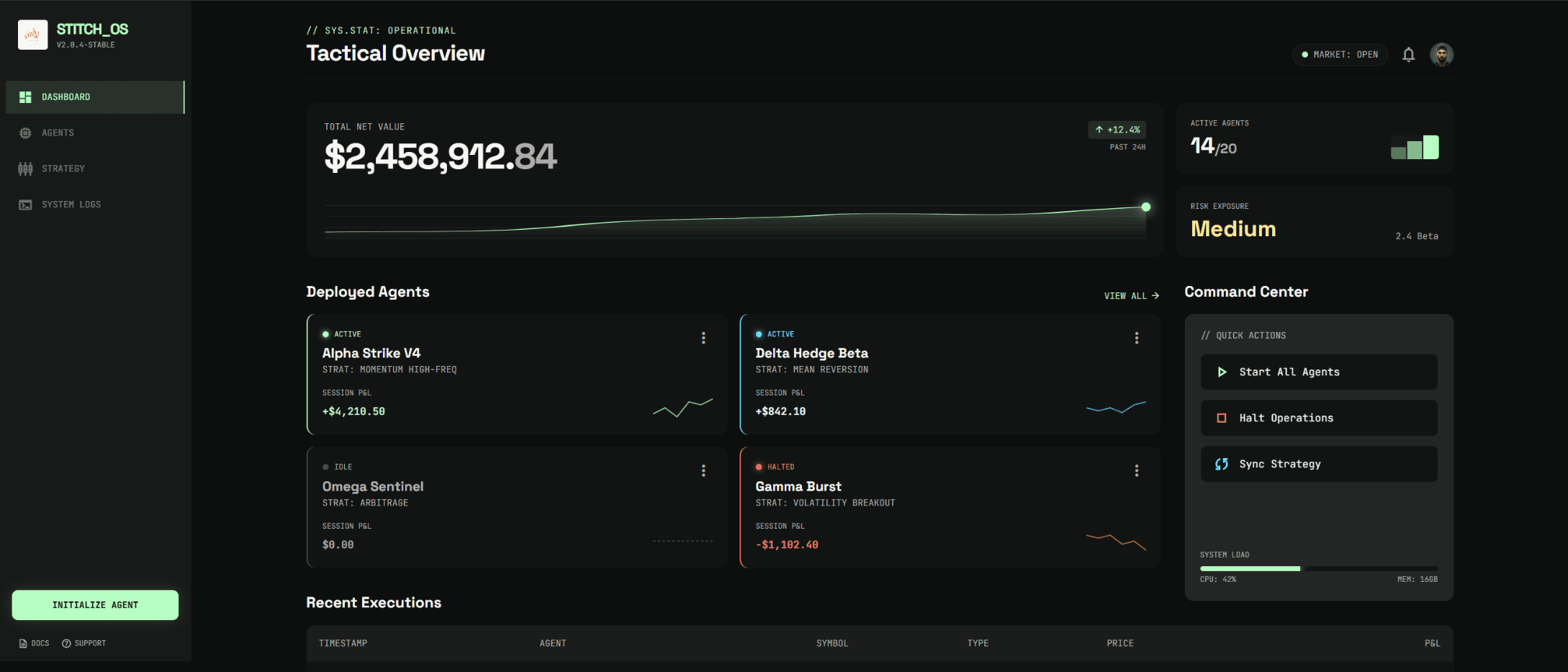
Task: Click the System Logs terminal icon
Action: (x=25, y=205)
